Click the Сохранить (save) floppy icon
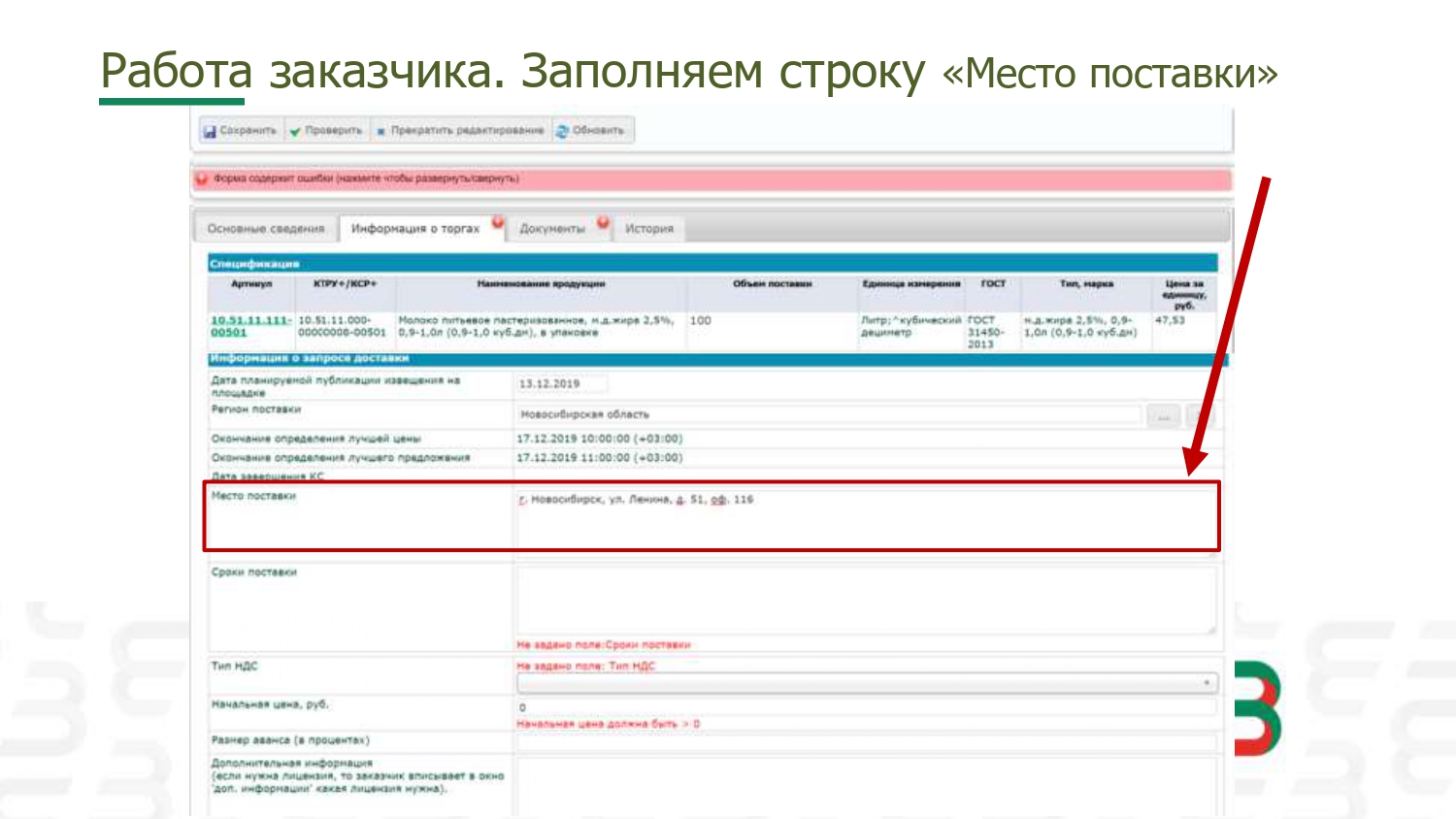 (x=209, y=131)
